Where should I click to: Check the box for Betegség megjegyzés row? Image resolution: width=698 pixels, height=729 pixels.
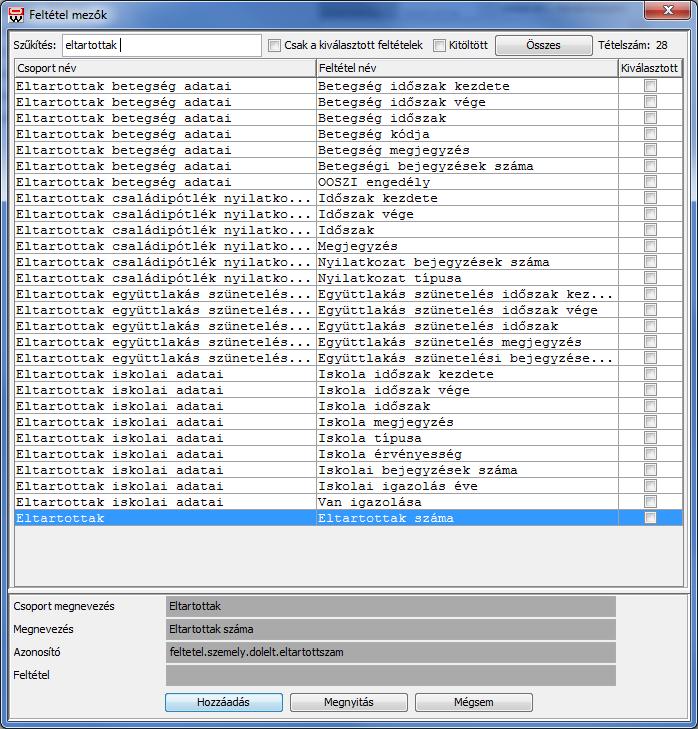tap(651, 149)
